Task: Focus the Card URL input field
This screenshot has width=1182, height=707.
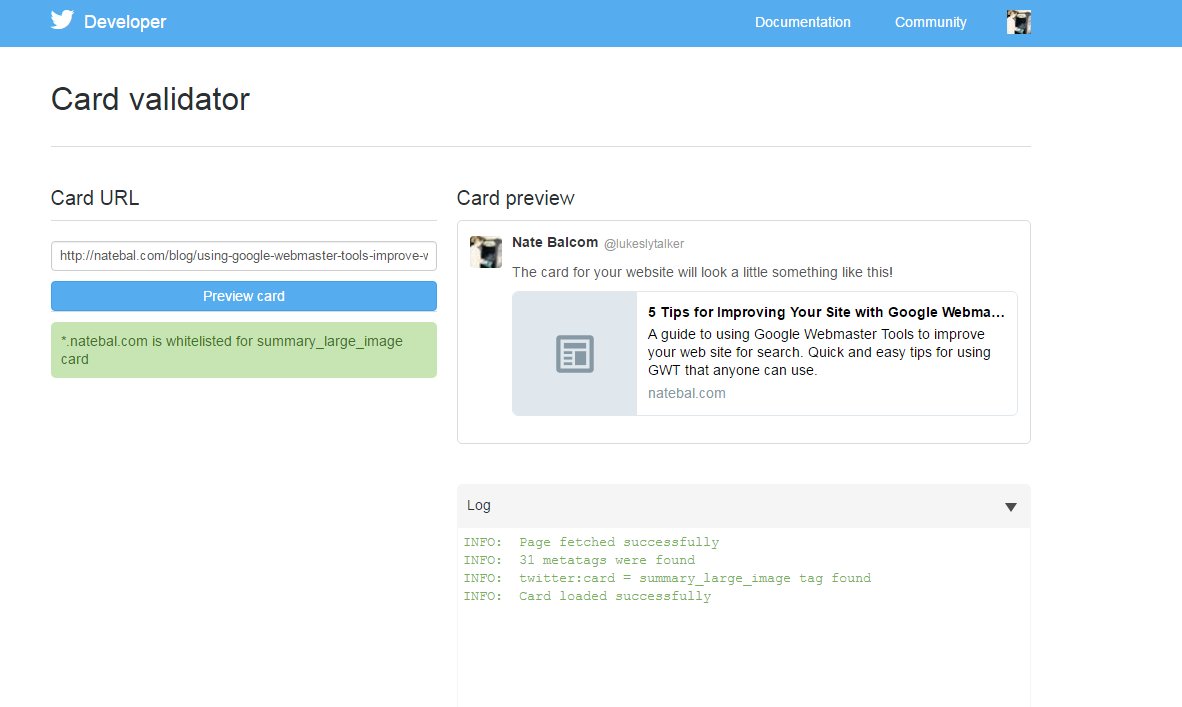Action: (243, 256)
